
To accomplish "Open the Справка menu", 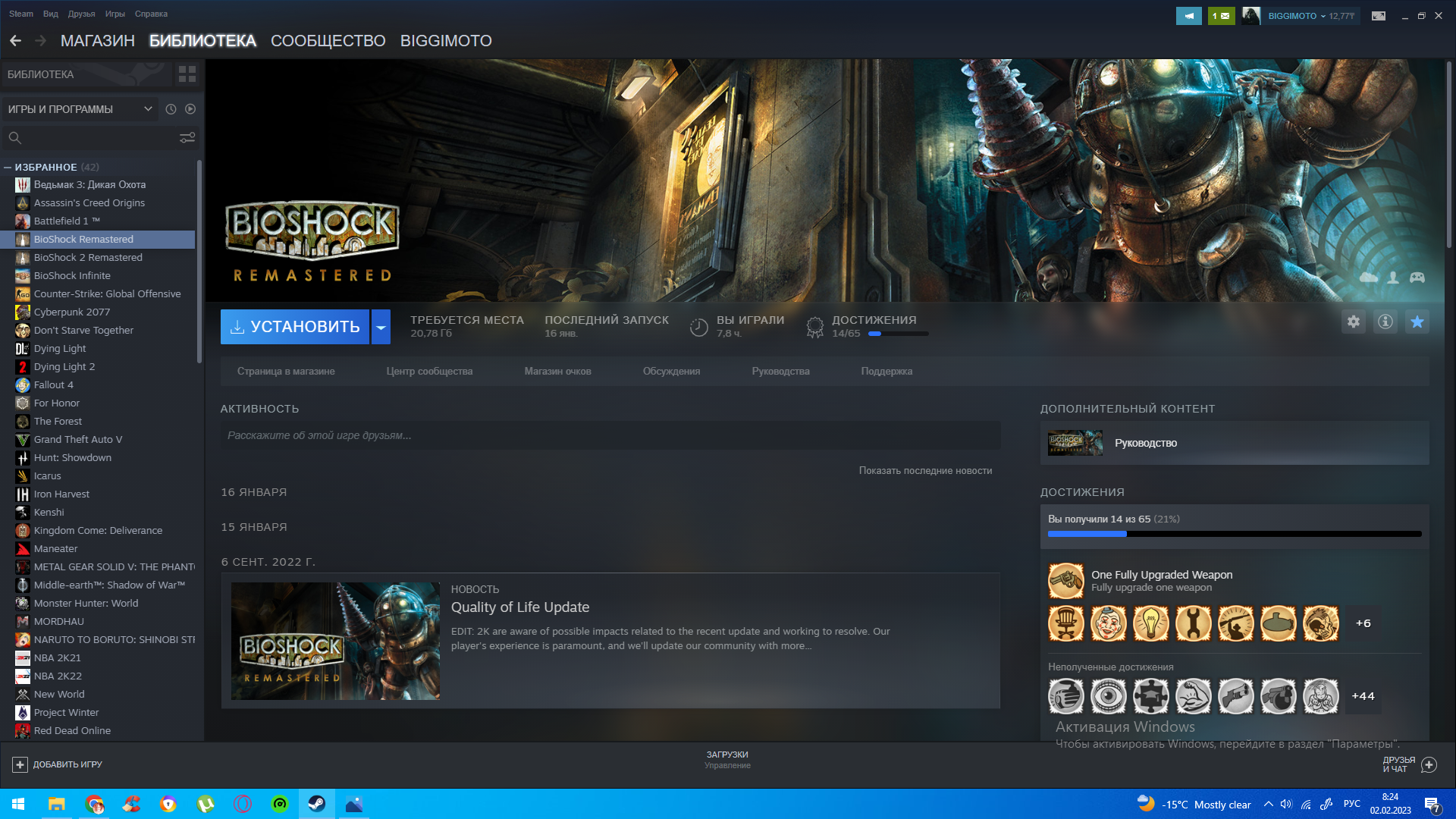I will (x=151, y=14).
